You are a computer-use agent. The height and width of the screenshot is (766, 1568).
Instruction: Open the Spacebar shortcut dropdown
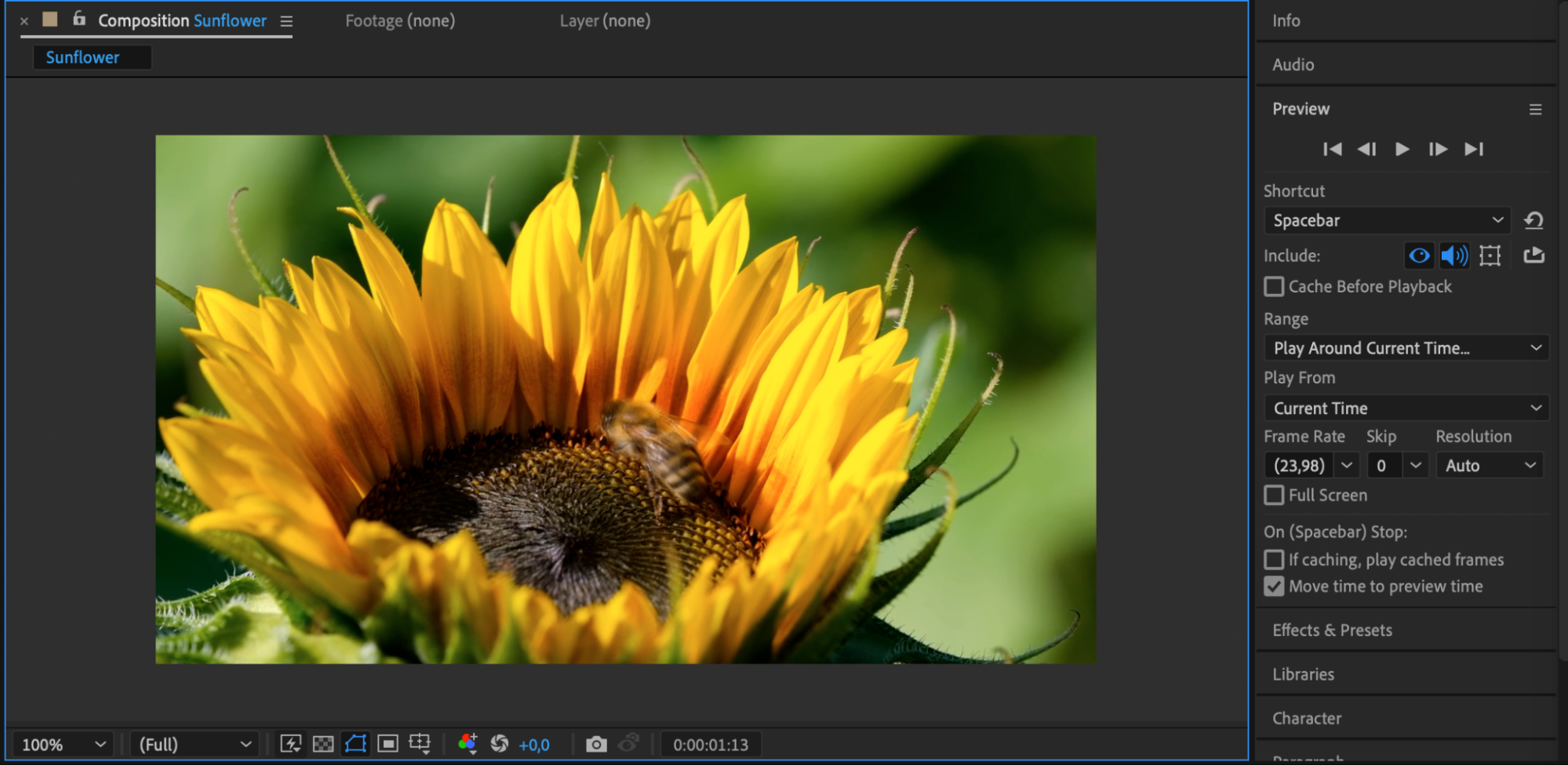(x=1387, y=220)
